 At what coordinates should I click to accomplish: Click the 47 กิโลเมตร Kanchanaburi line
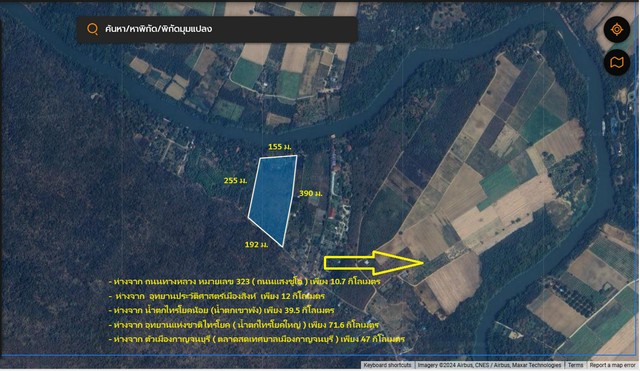(x=257, y=339)
